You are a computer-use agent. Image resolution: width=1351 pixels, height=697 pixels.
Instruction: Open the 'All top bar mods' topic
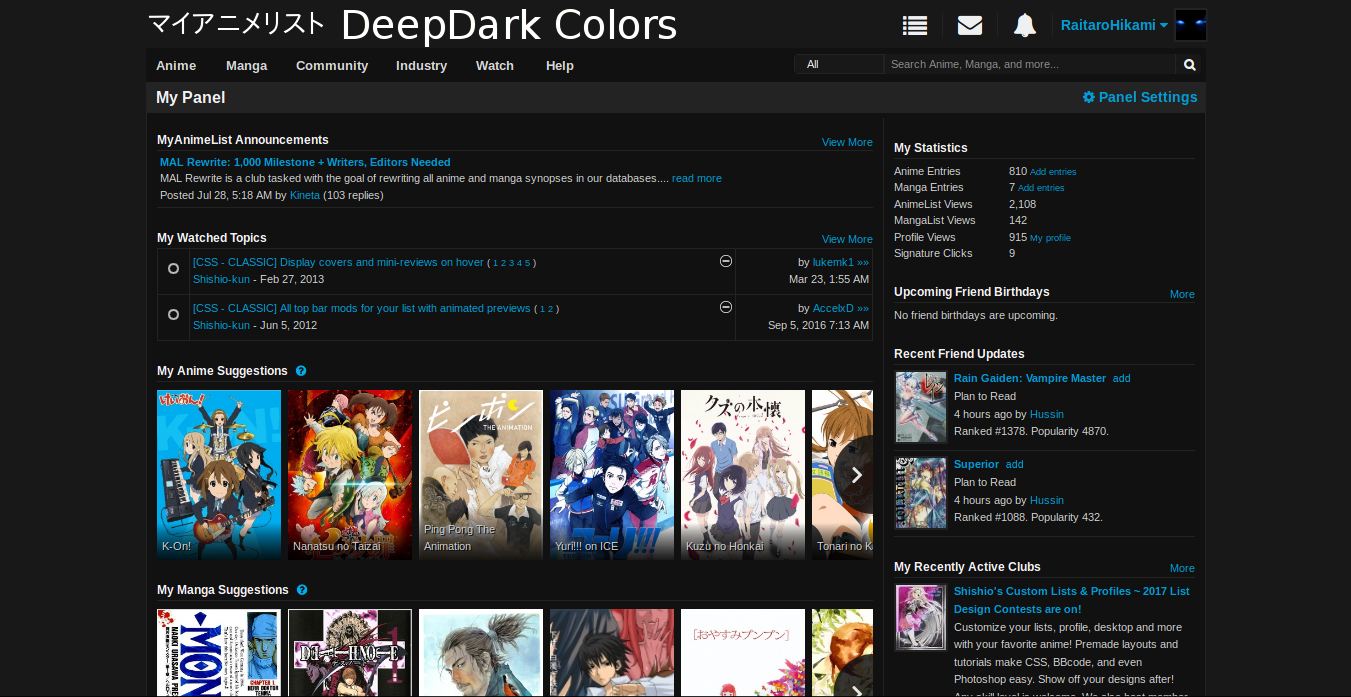tap(362, 308)
